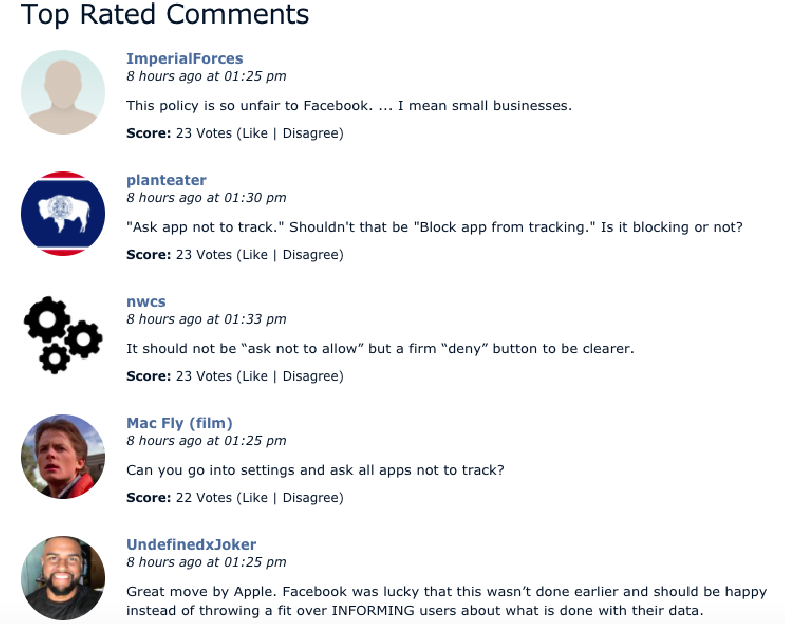Click Mac Fly (film) avatar photo
Image resolution: width=785 pixels, height=624 pixels.
click(x=63, y=457)
